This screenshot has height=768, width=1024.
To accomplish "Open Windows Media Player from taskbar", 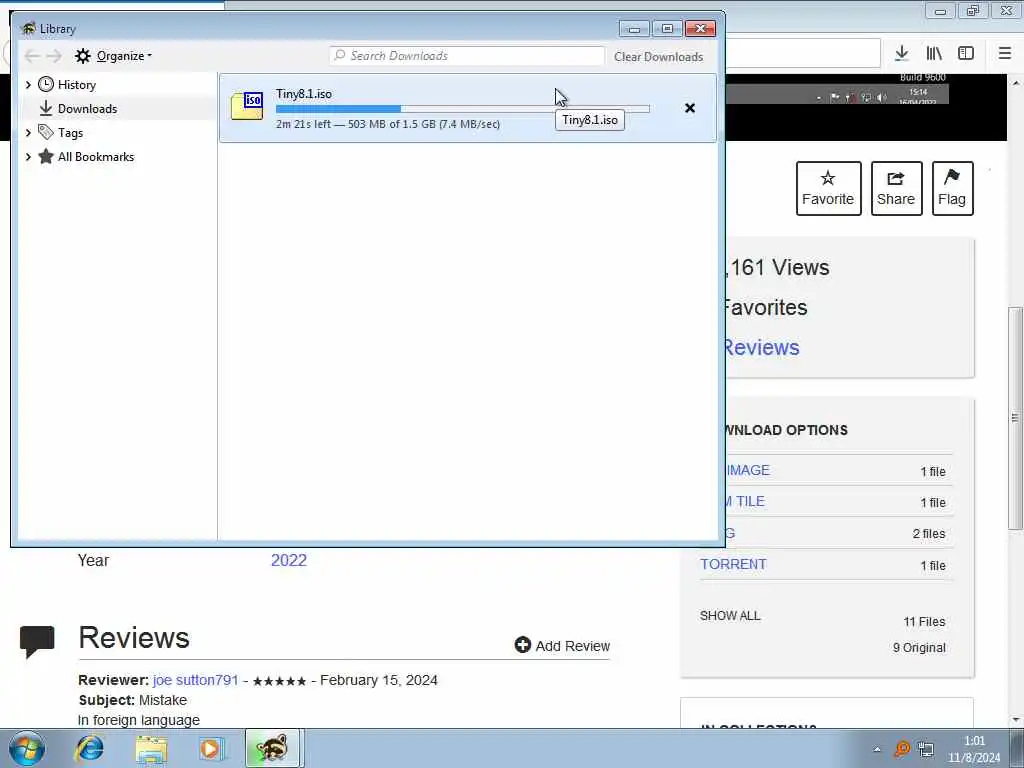I will [212, 748].
